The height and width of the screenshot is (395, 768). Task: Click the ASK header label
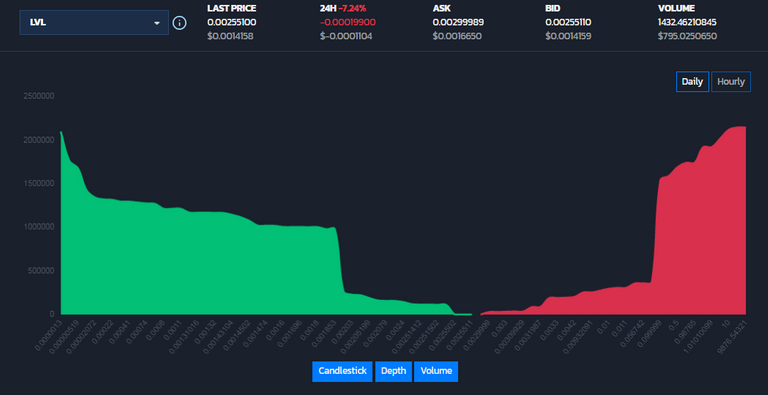(441, 8)
